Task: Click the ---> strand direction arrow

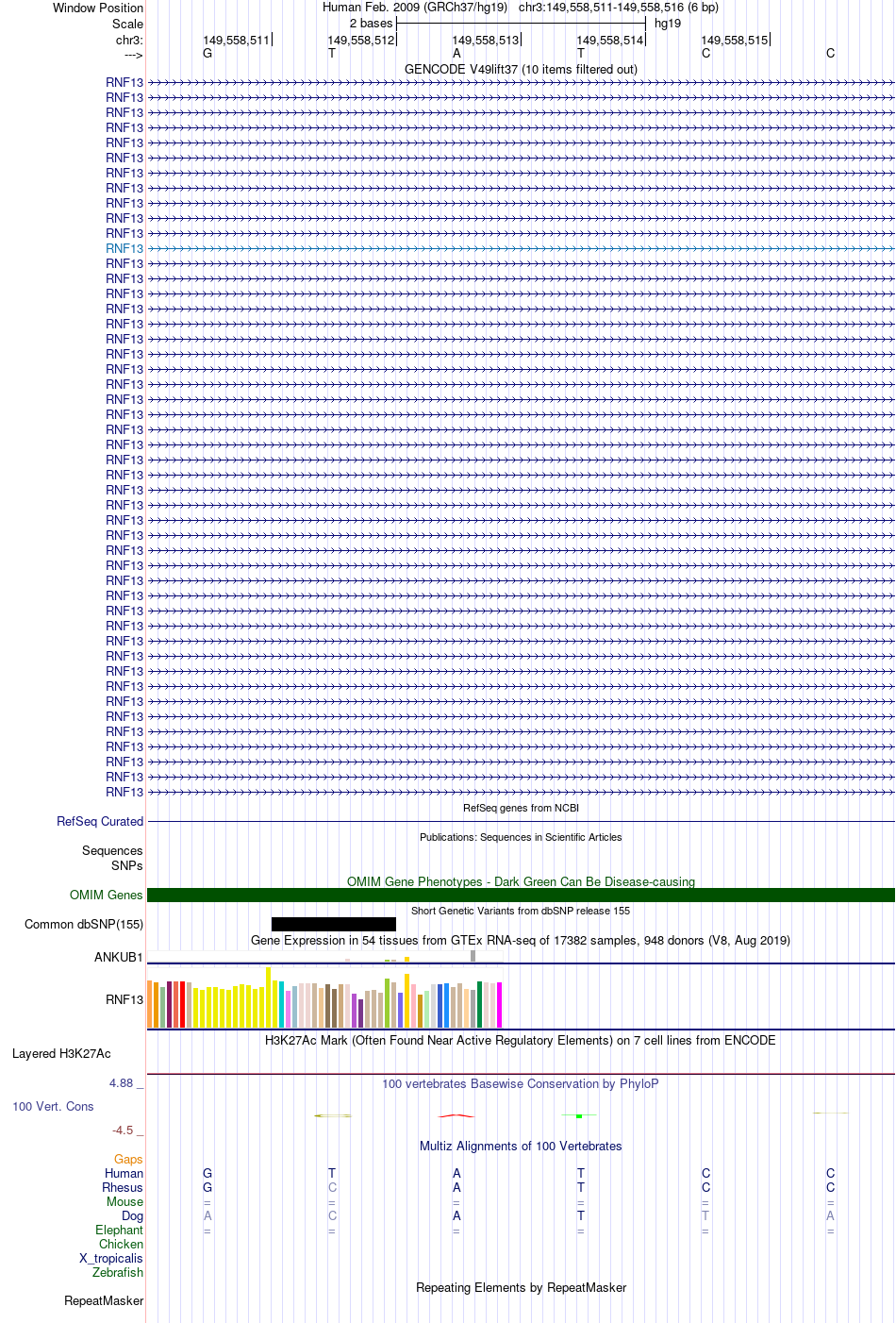Action: coord(133,55)
